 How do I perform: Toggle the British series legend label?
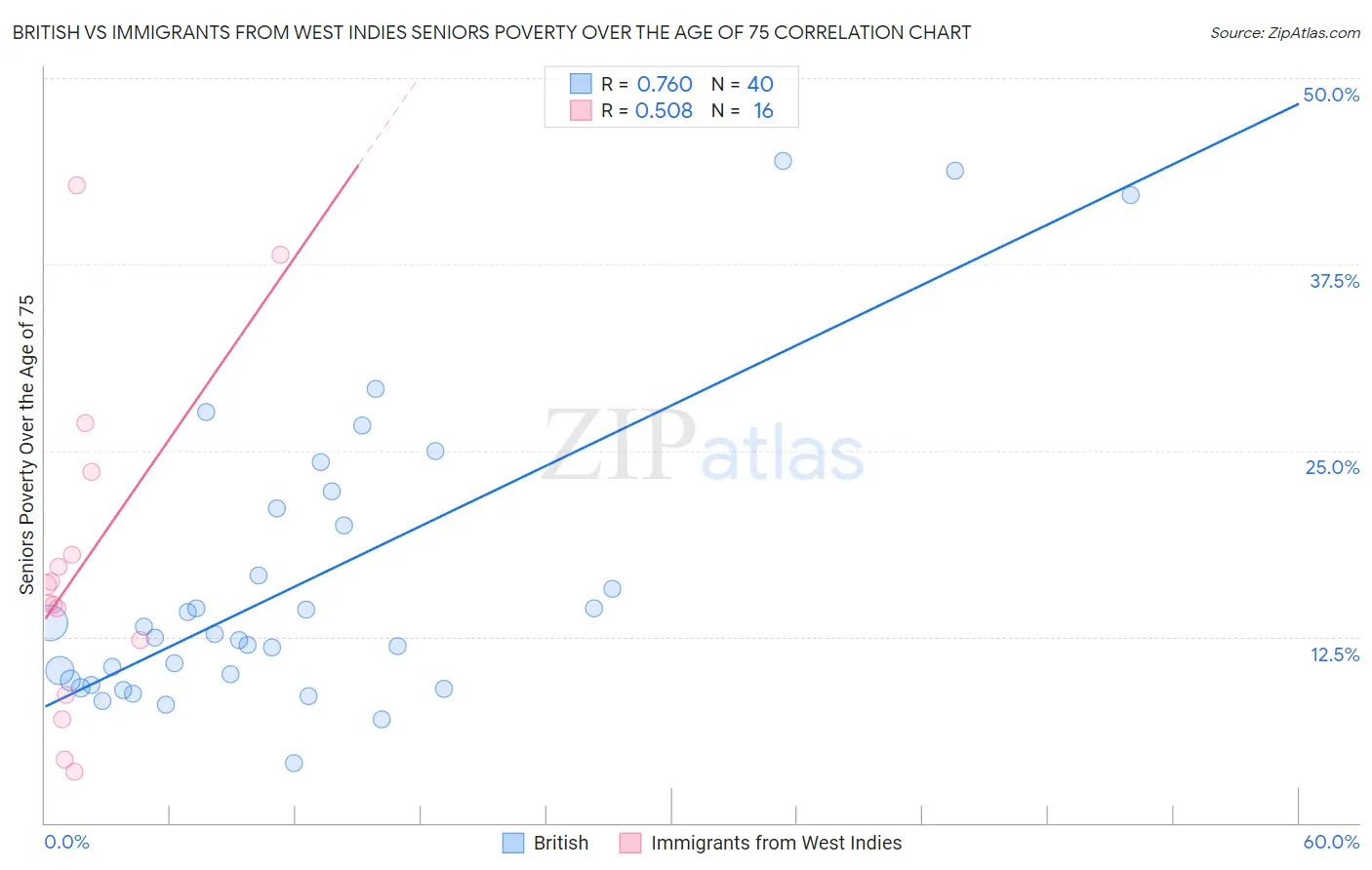point(560,843)
